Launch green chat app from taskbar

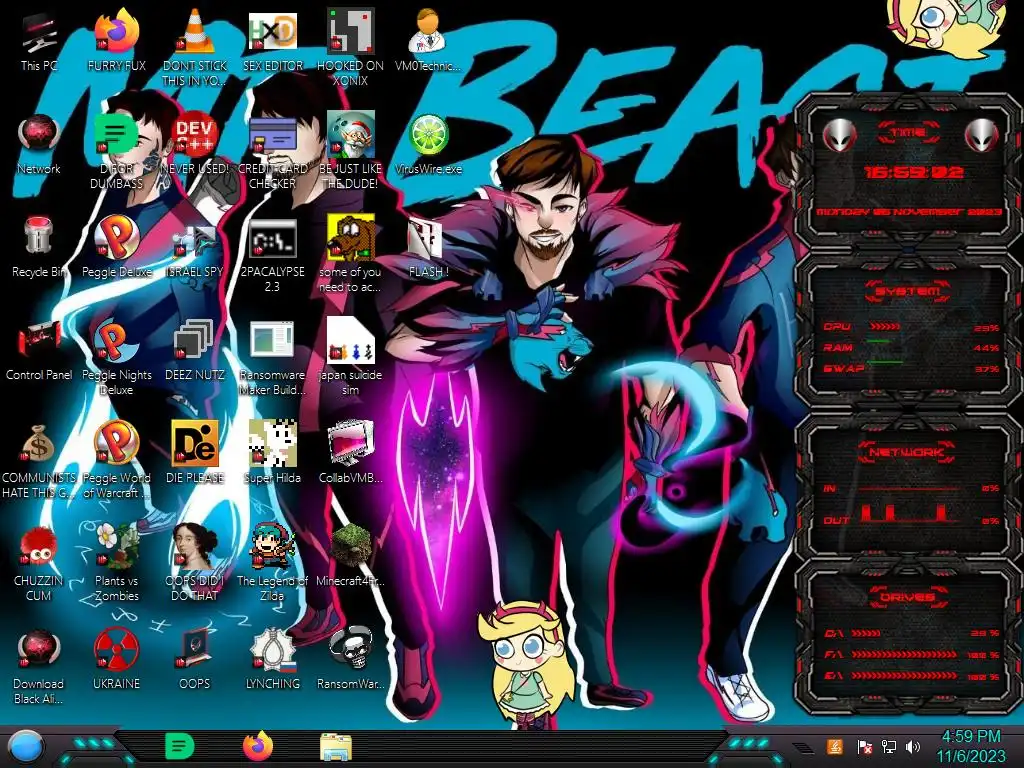click(179, 746)
